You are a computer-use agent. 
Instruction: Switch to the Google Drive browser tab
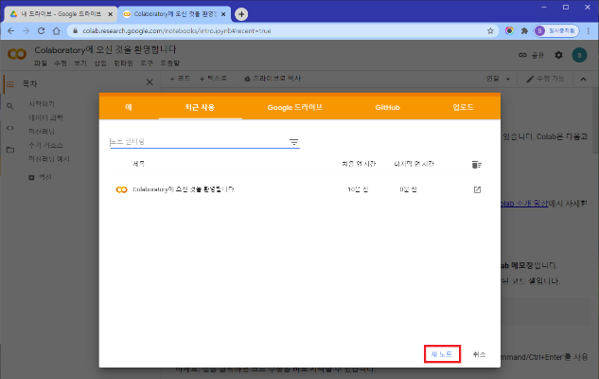coord(61,14)
